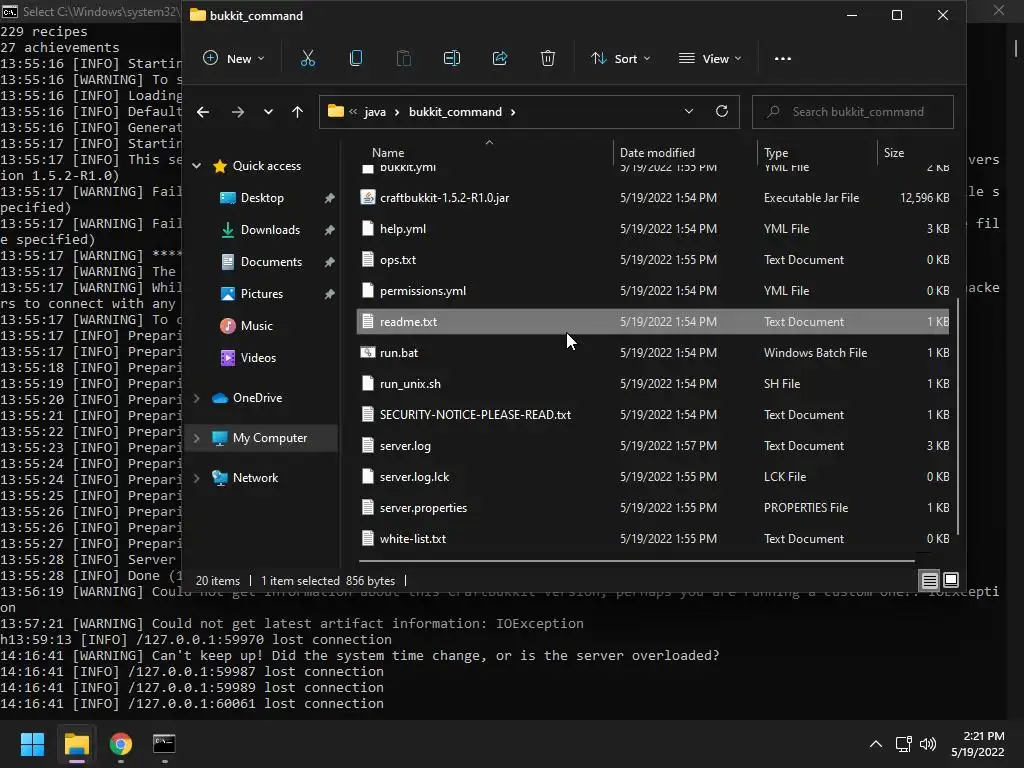Viewport: 1024px width, 768px height.
Task: Sort by the Size column header
Action: [894, 153]
